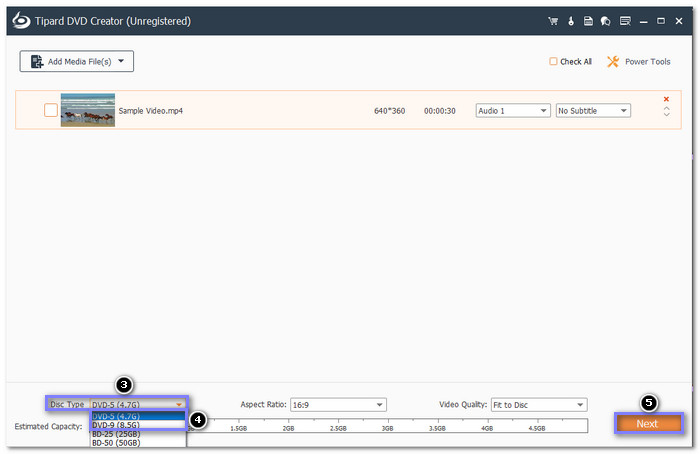
Task: Click the Power Tools wrench icon
Action: click(613, 62)
